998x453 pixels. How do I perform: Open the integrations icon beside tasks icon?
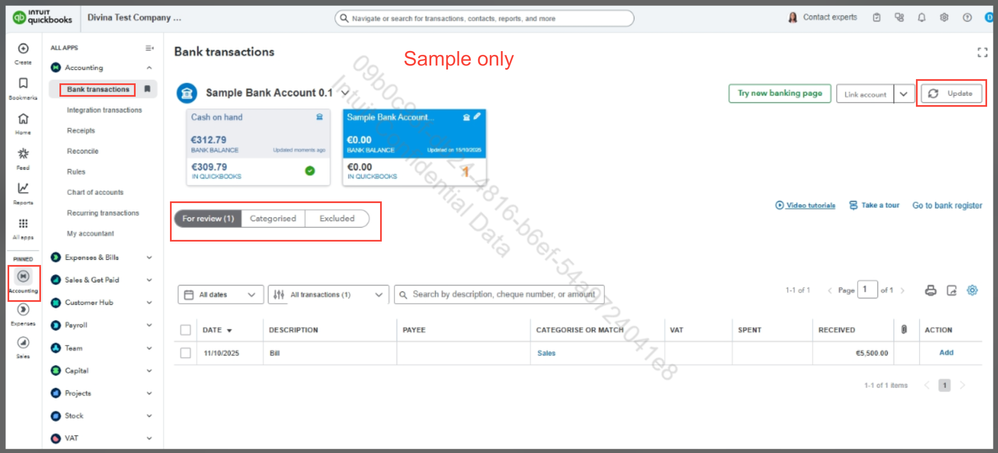click(899, 18)
